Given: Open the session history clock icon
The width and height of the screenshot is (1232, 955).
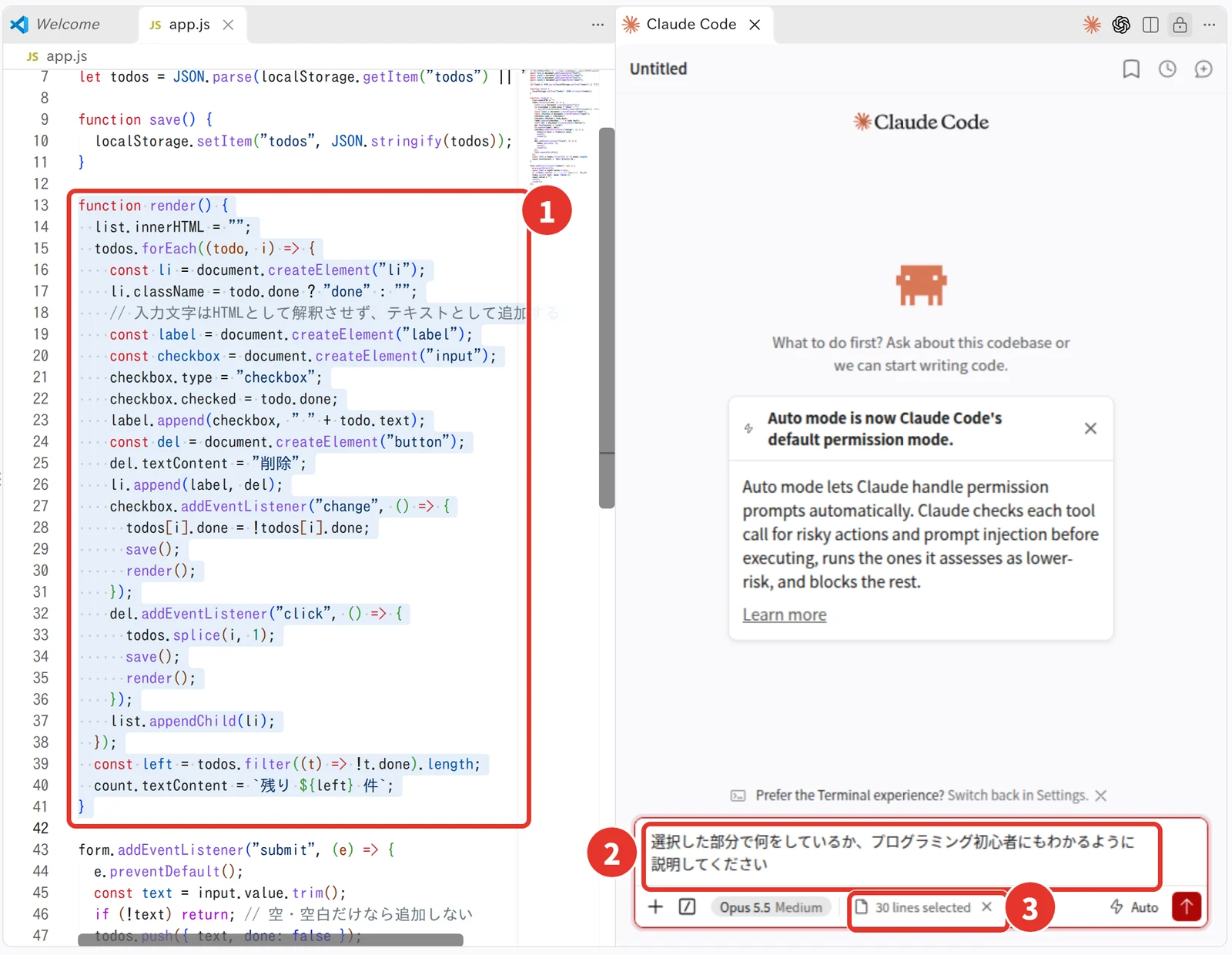Looking at the screenshot, I should (x=1167, y=69).
